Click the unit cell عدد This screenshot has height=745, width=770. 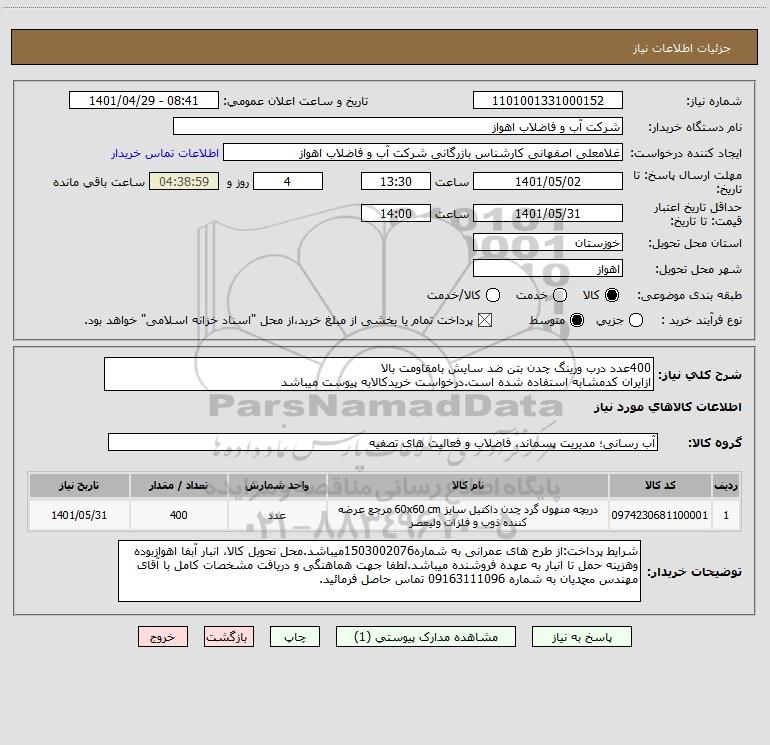tap(277, 515)
